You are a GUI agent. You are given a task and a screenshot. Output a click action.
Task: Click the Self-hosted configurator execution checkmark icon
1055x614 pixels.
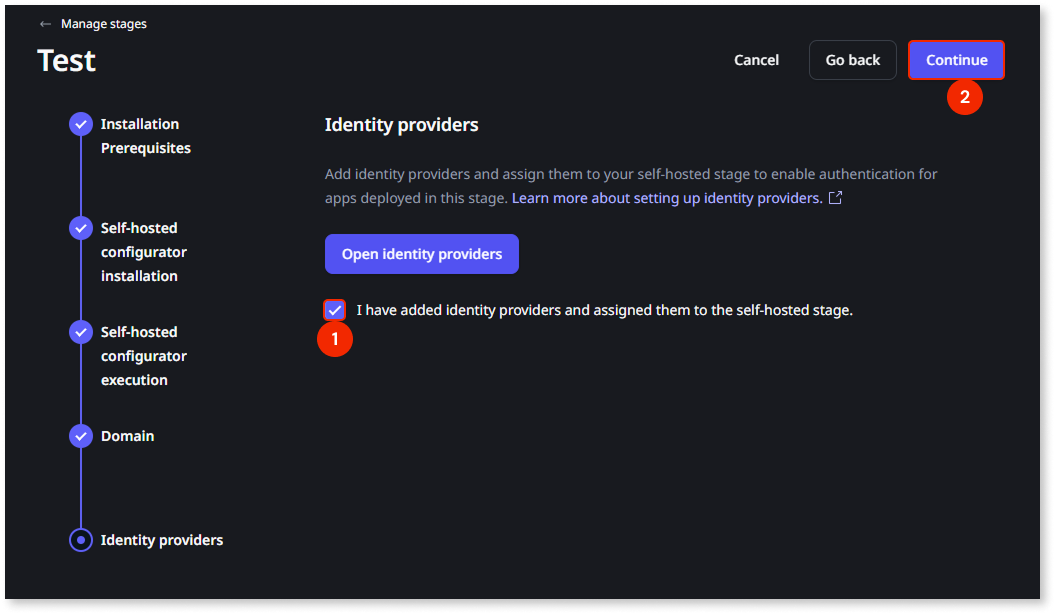point(81,332)
